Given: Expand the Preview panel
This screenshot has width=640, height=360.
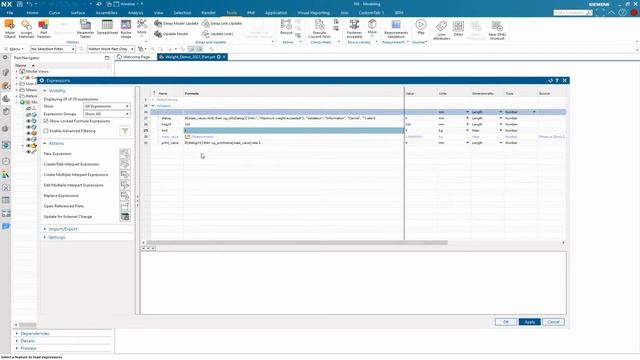Looking at the screenshot, I should [28, 348].
